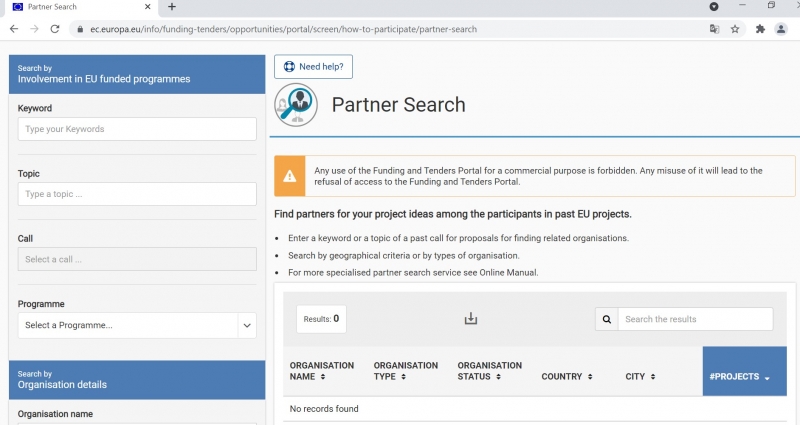Click the orange warning triangle icon
Screen dimensions: 800x425
click(290, 177)
